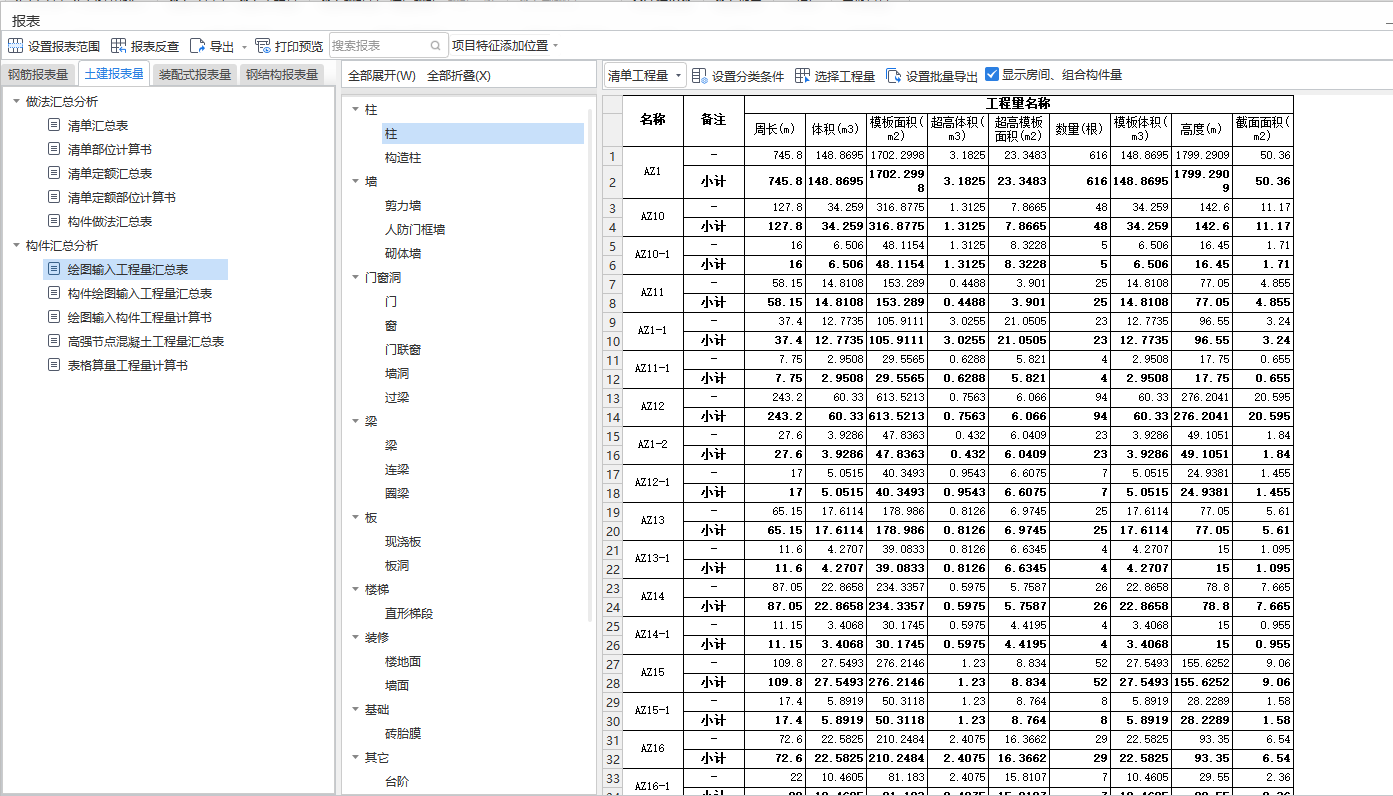This screenshot has height=796, width=1393.
Task: Click 全部折叠(X) button
Action: click(x=459, y=76)
